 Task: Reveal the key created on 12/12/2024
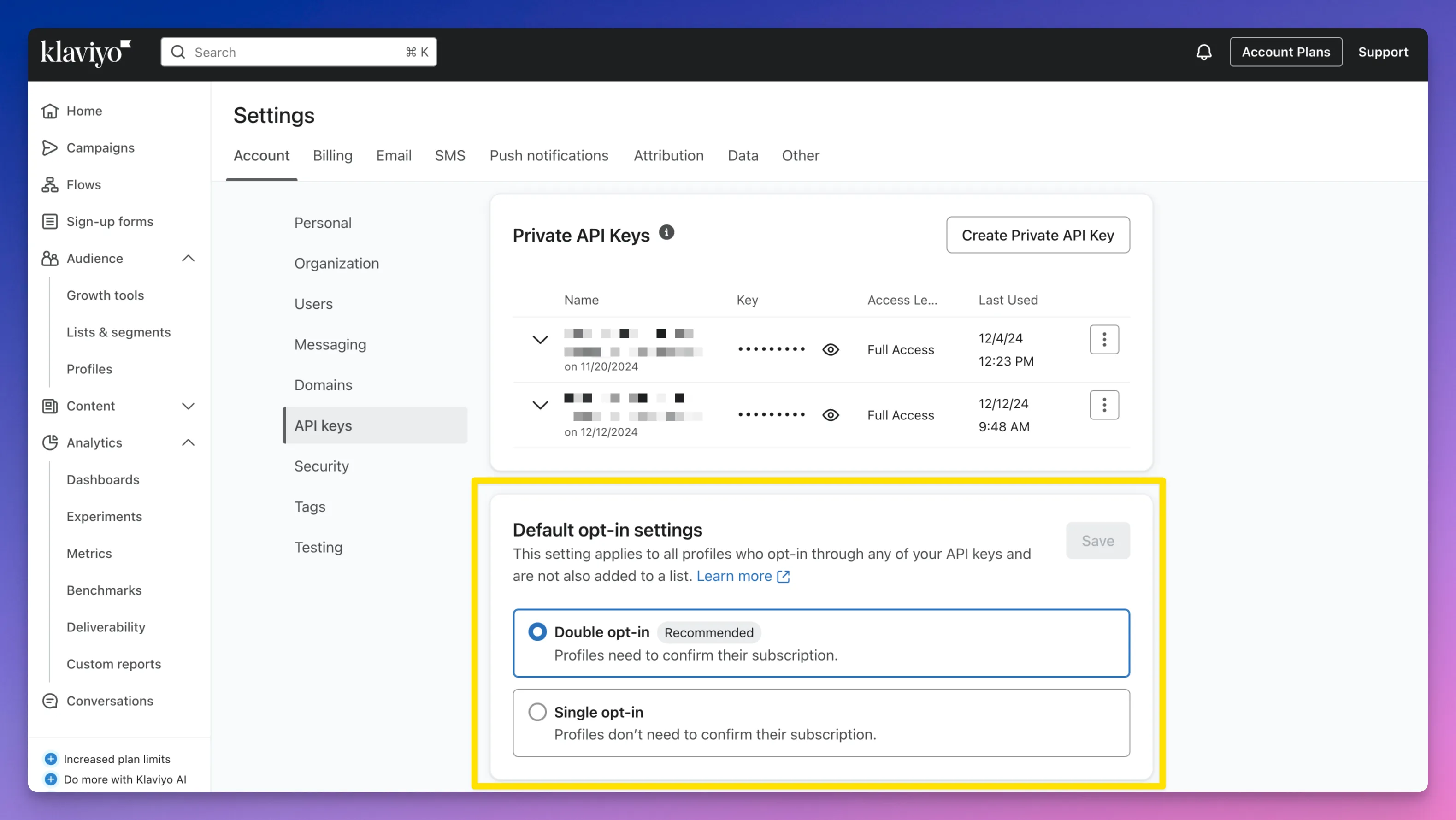pyautogui.click(x=830, y=415)
